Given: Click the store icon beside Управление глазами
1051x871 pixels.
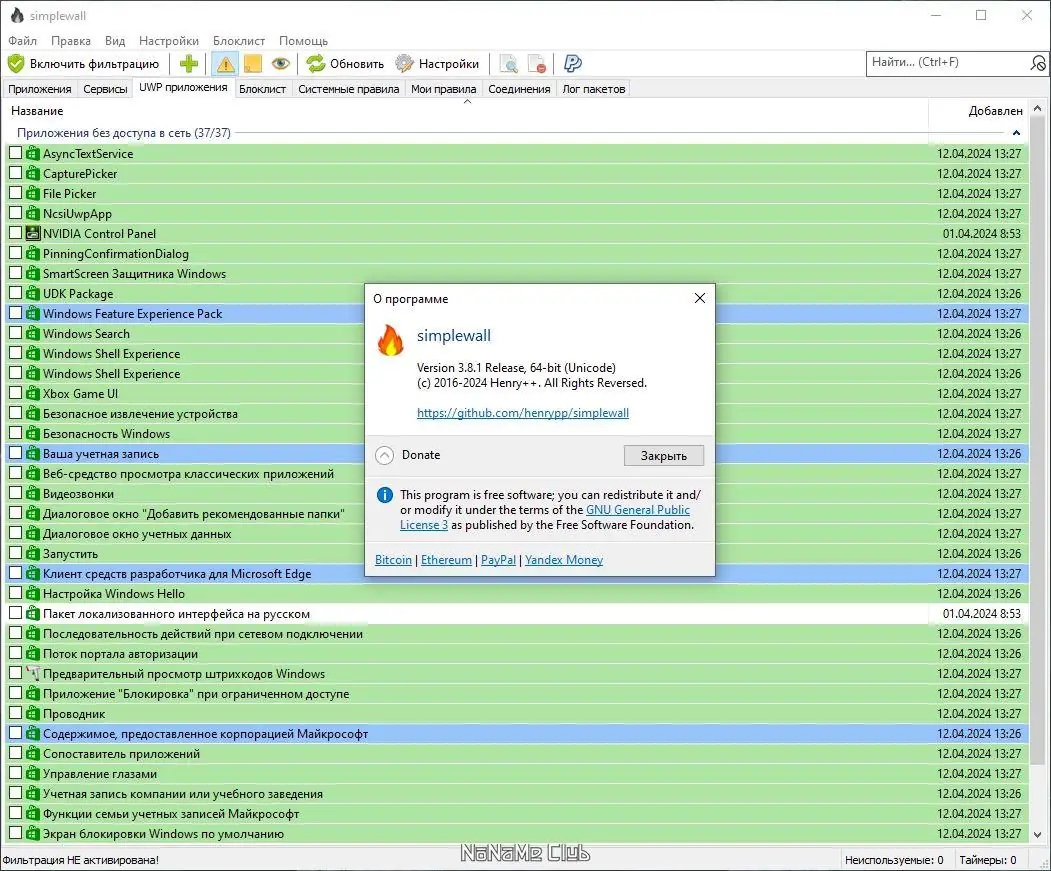Looking at the screenshot, I should [32, 773].
